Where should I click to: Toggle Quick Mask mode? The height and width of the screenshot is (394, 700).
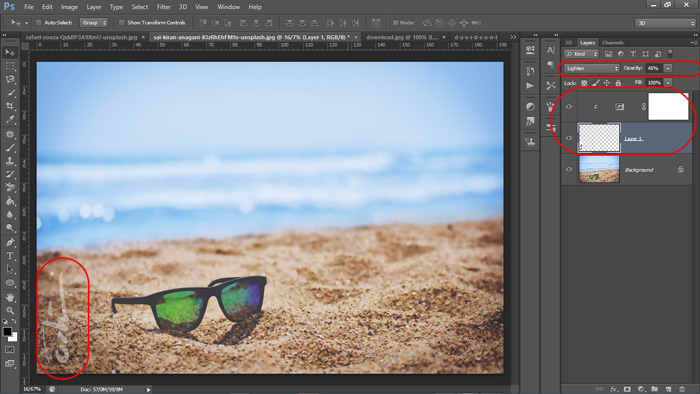pos(10,349)
